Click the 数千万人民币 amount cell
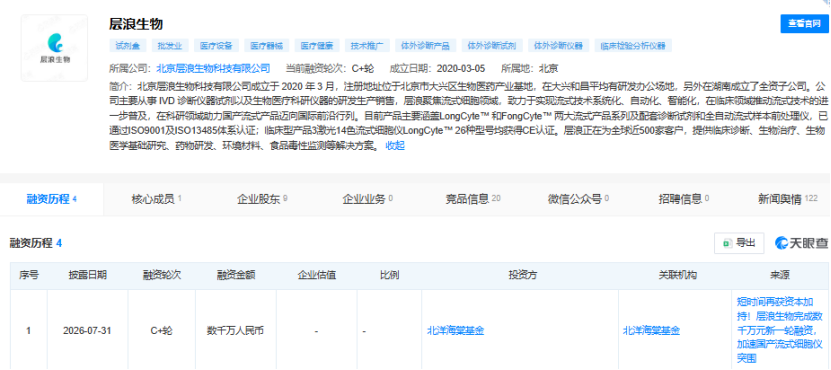Viewport: 831px width, 370px height. [235, 331]
